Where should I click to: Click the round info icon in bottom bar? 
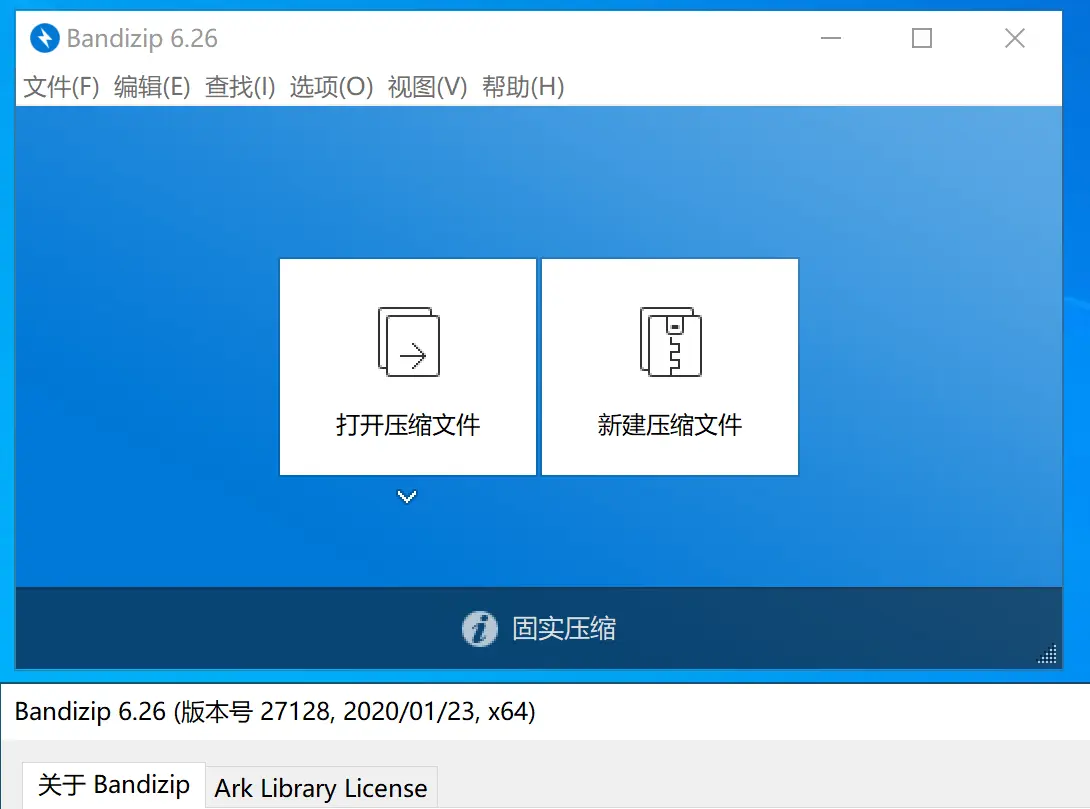480,629
